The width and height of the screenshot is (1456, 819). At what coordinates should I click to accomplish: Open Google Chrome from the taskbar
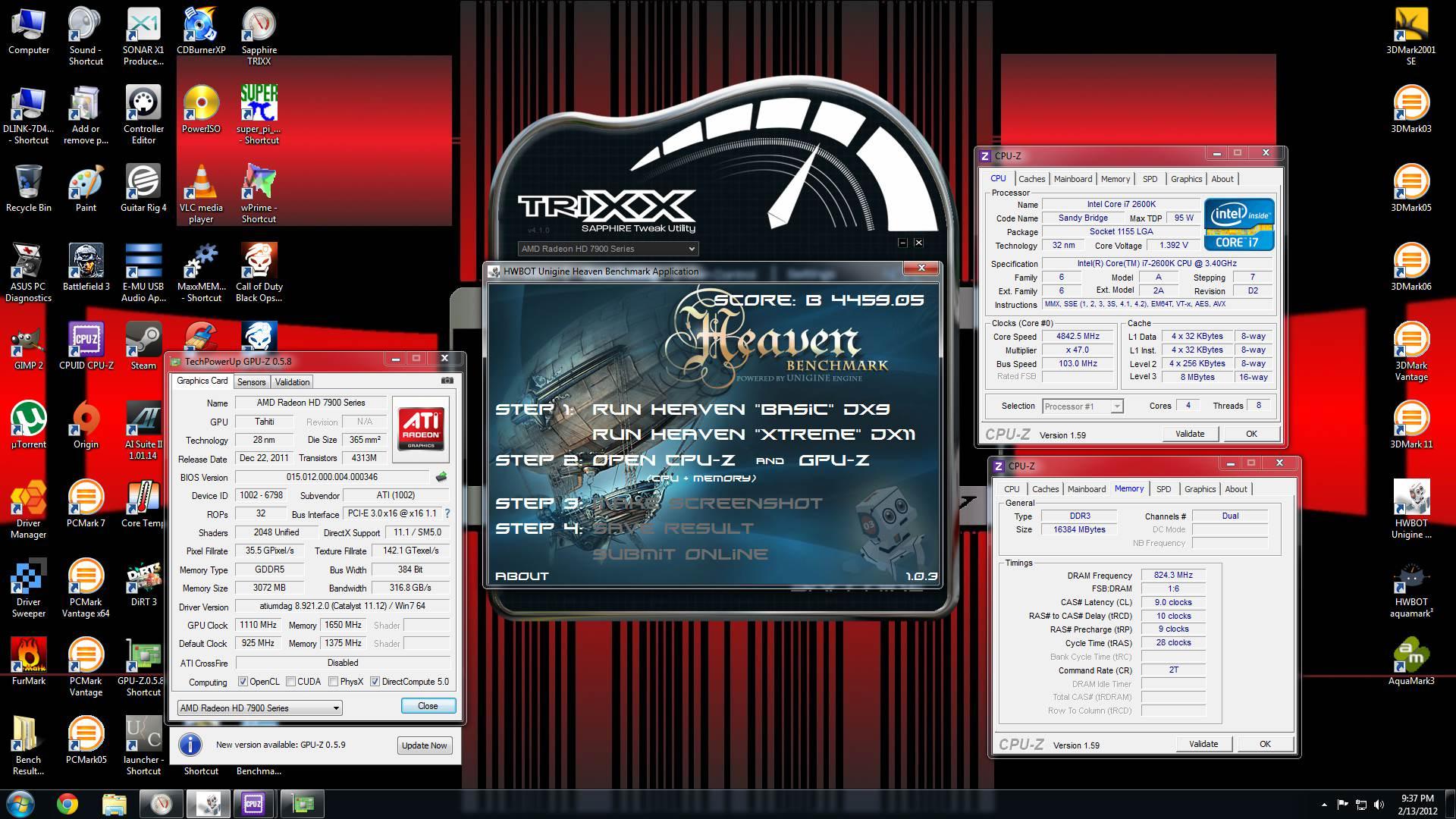(x=67, y=804)
